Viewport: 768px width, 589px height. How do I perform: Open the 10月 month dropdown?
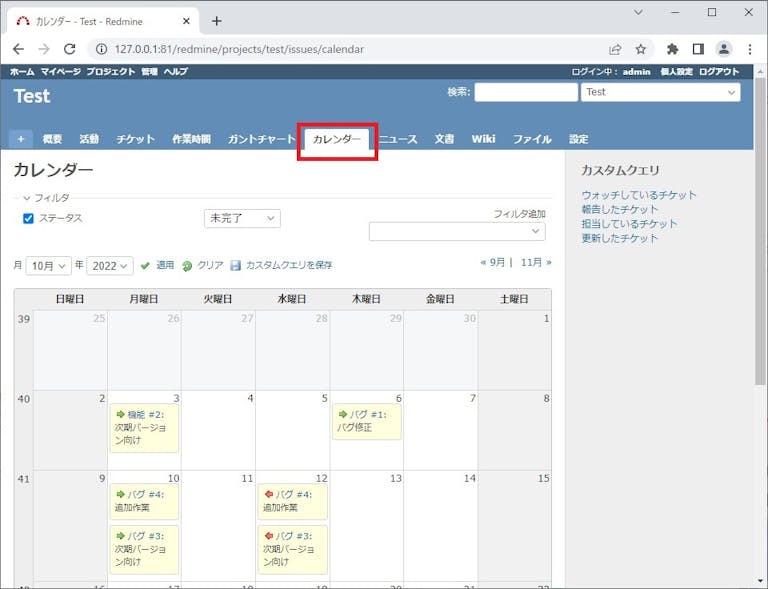[48, 266]
